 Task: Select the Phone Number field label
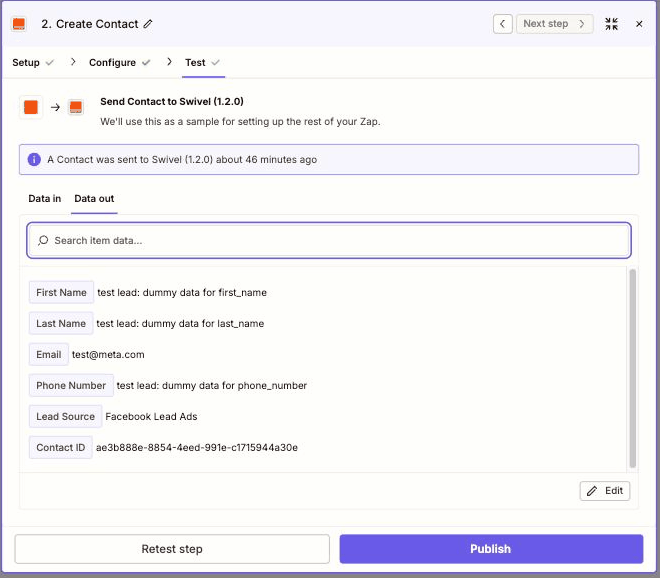click(71, 386)
